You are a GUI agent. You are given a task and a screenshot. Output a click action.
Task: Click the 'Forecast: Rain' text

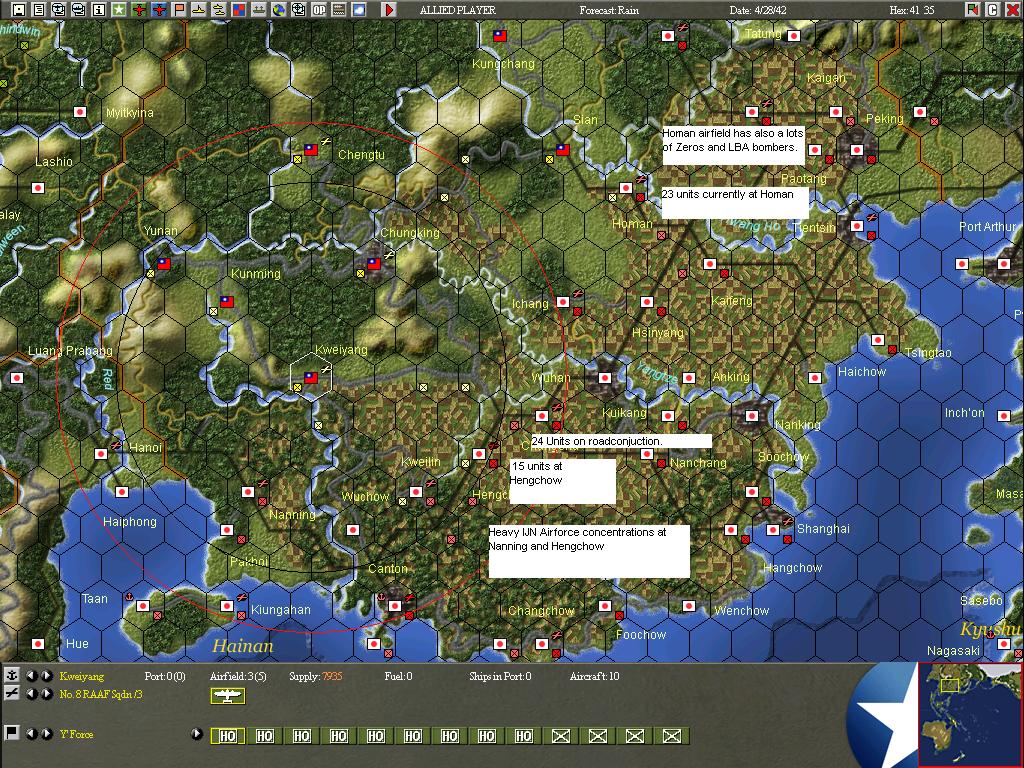point(609,10)
